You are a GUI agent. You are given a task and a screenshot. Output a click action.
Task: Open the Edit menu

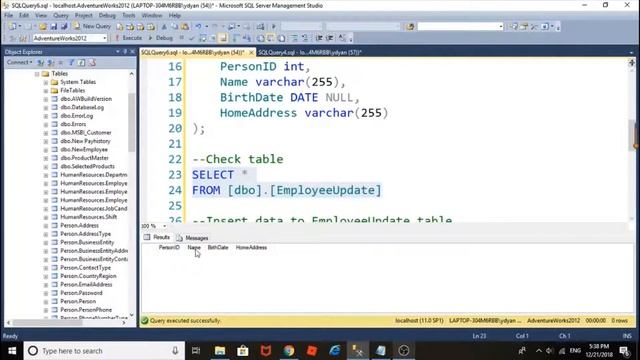24,16
